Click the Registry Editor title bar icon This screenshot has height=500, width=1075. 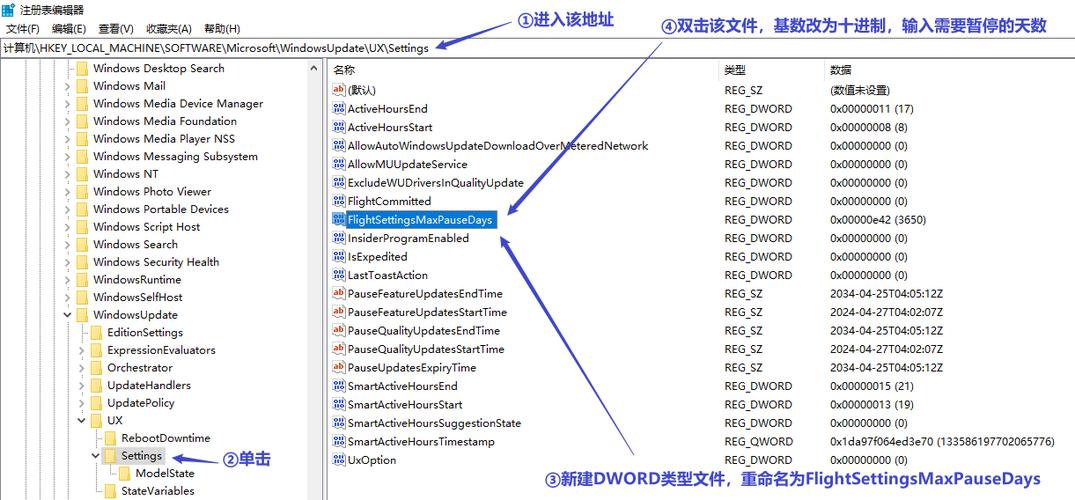pos(9,10)
